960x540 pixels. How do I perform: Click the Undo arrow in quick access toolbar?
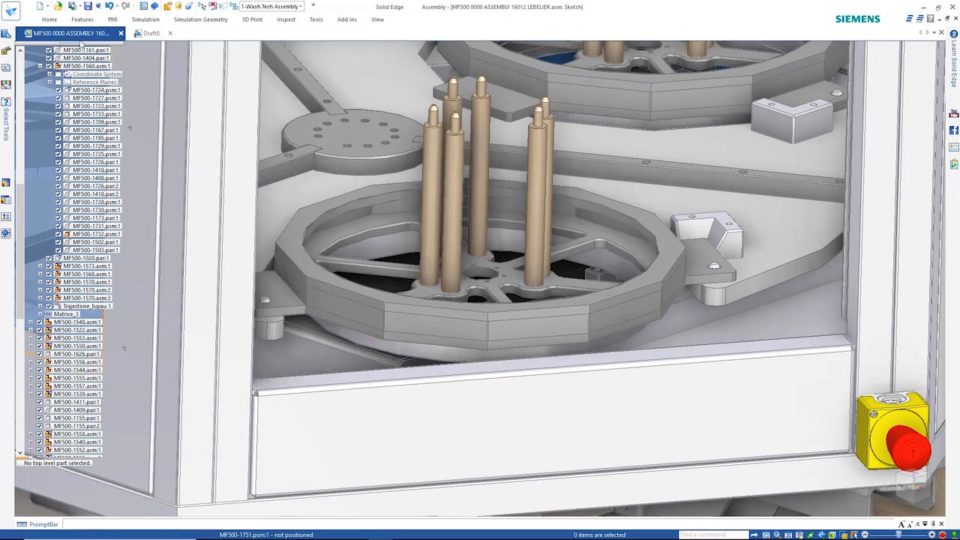(109, 6)
